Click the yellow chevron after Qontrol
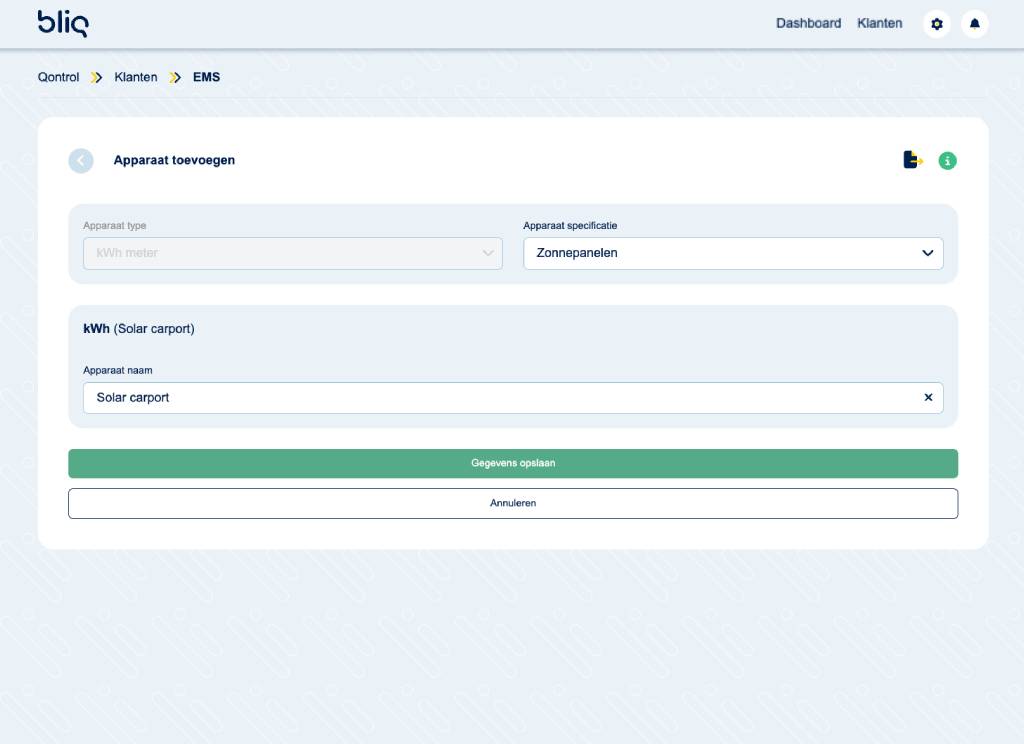Image resolution: width=1024 pixels, height=744 pixels. 97,77
